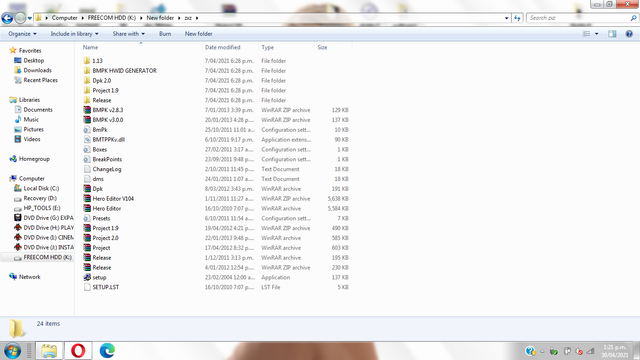This screenshot has height=360, width=640.
Task: Toggle the preview pane button
Action: pyautogui.click(x=612, y=34)
